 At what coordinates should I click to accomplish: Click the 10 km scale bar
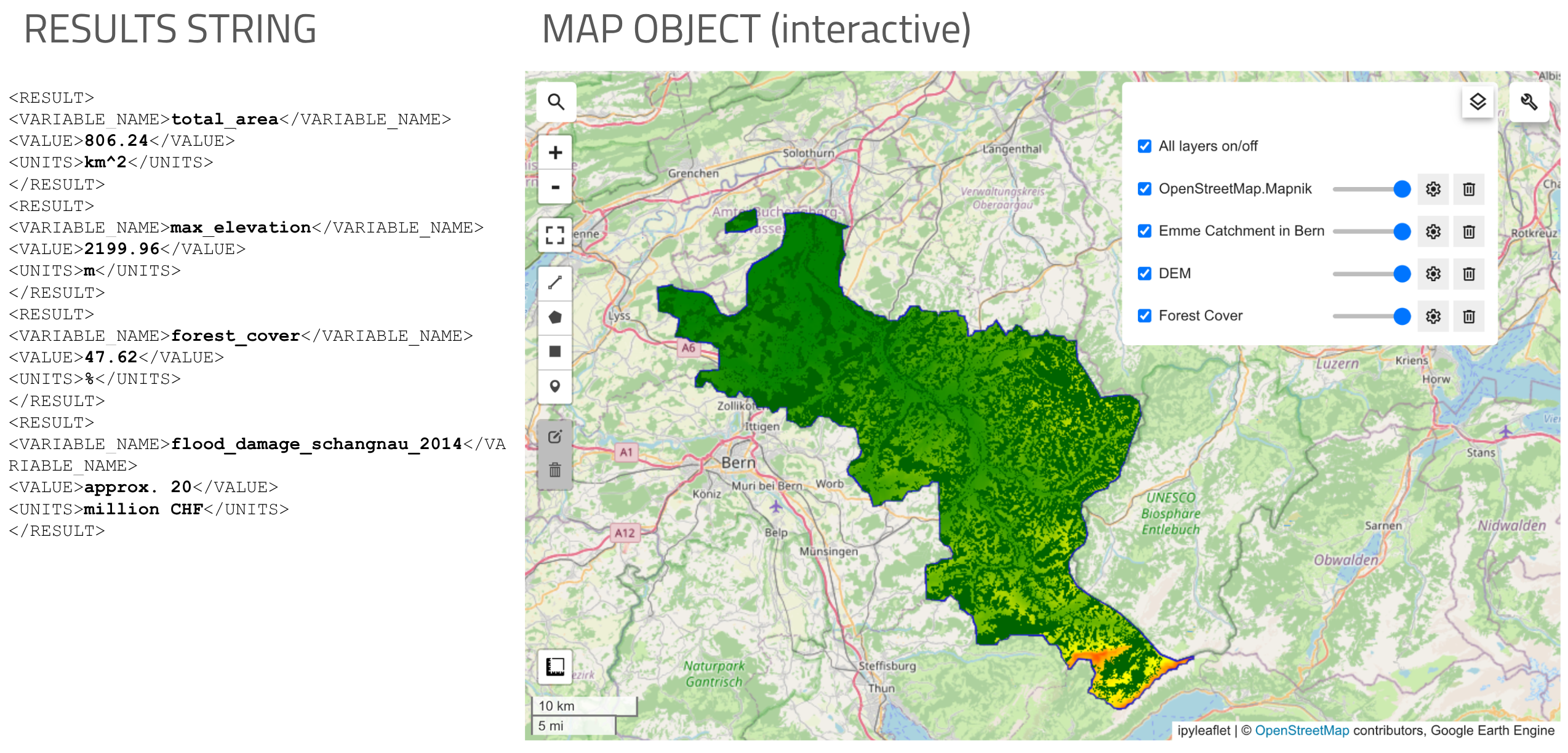(x=584, y=706)
